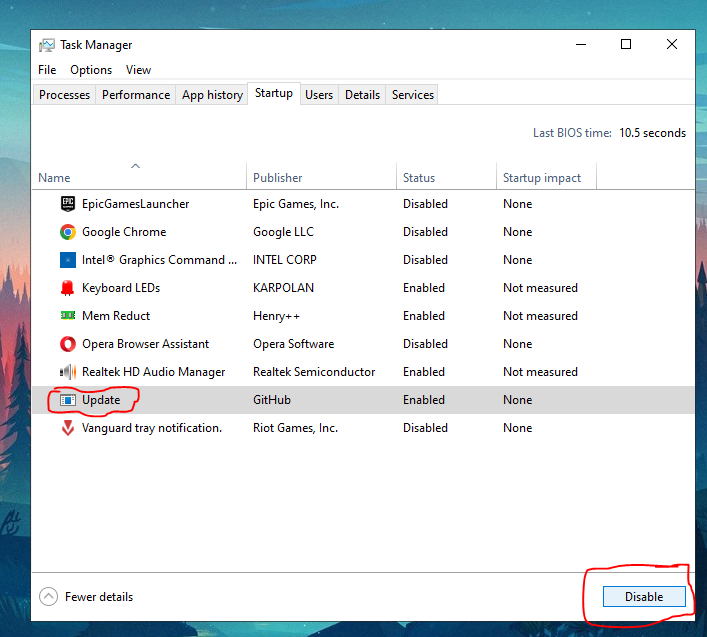Select the Startup tab

click(274, 93)
